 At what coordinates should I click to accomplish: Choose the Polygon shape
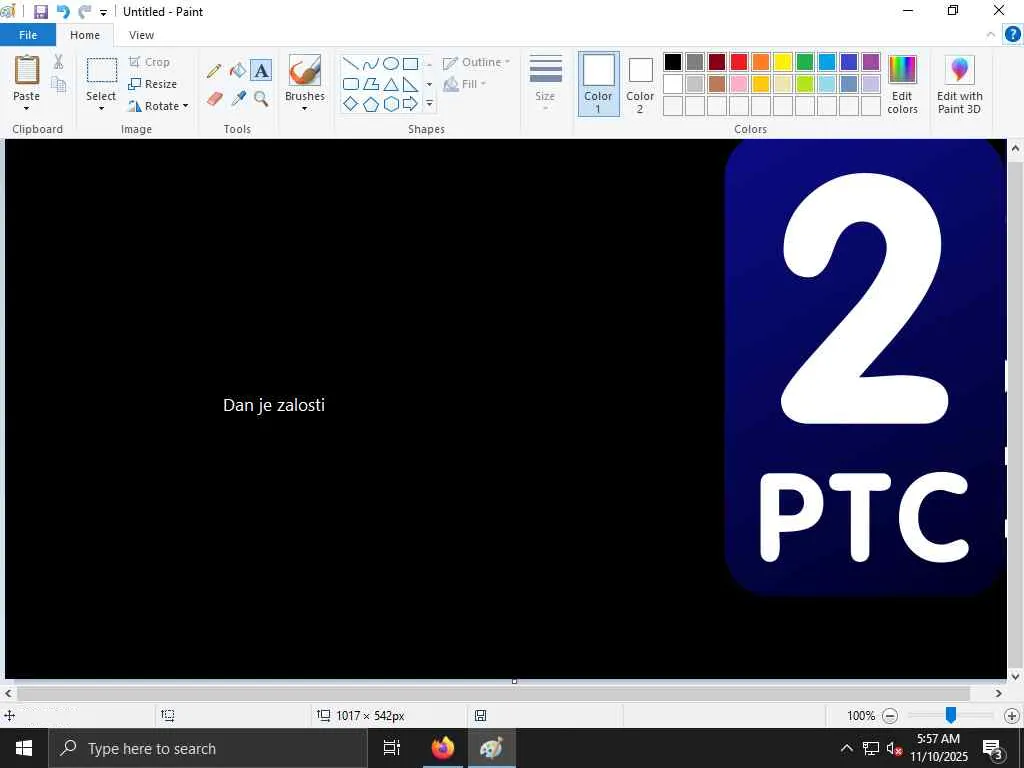(x=371, y=84)
